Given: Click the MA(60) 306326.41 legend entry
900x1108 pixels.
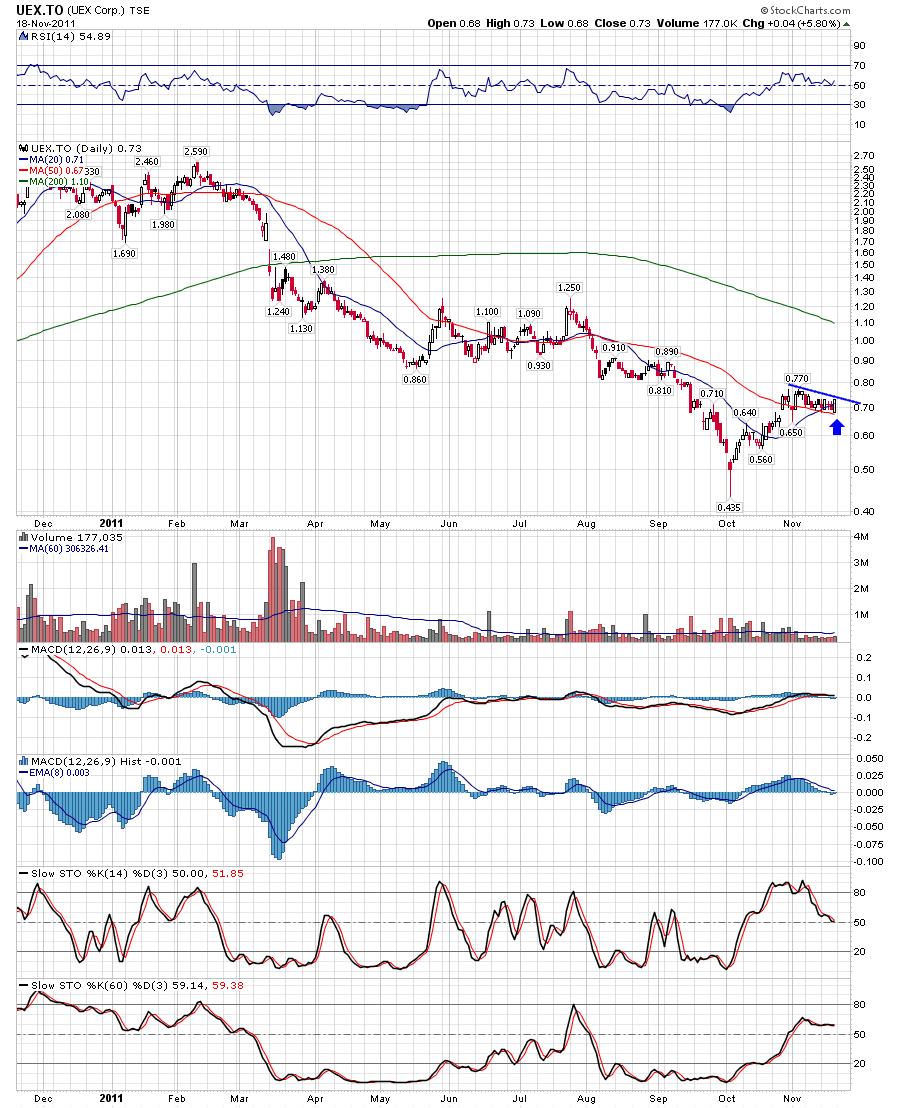Looking at the screenshot, I should click(64, 549).
